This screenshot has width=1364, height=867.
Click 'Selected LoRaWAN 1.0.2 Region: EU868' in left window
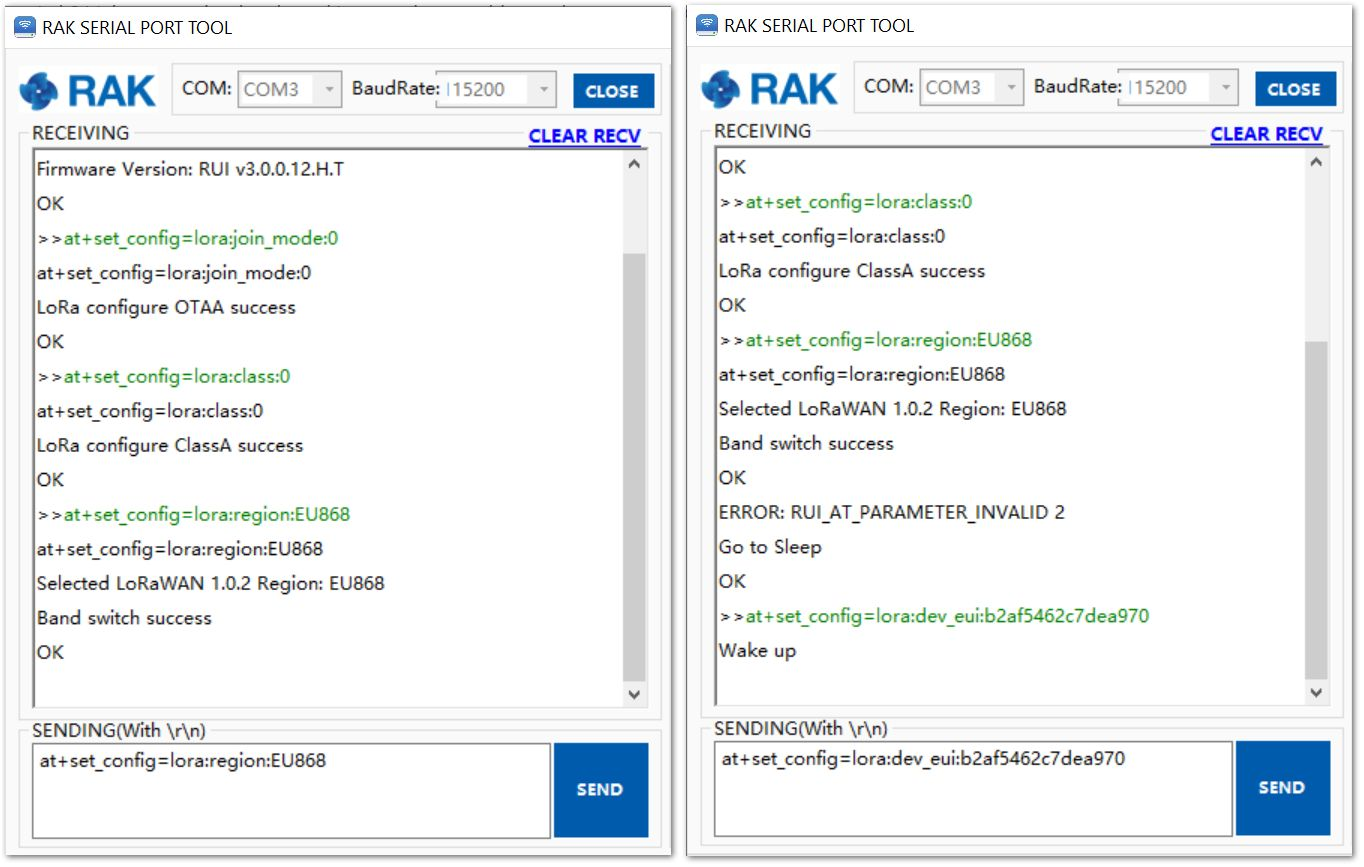tap(210, 583)
